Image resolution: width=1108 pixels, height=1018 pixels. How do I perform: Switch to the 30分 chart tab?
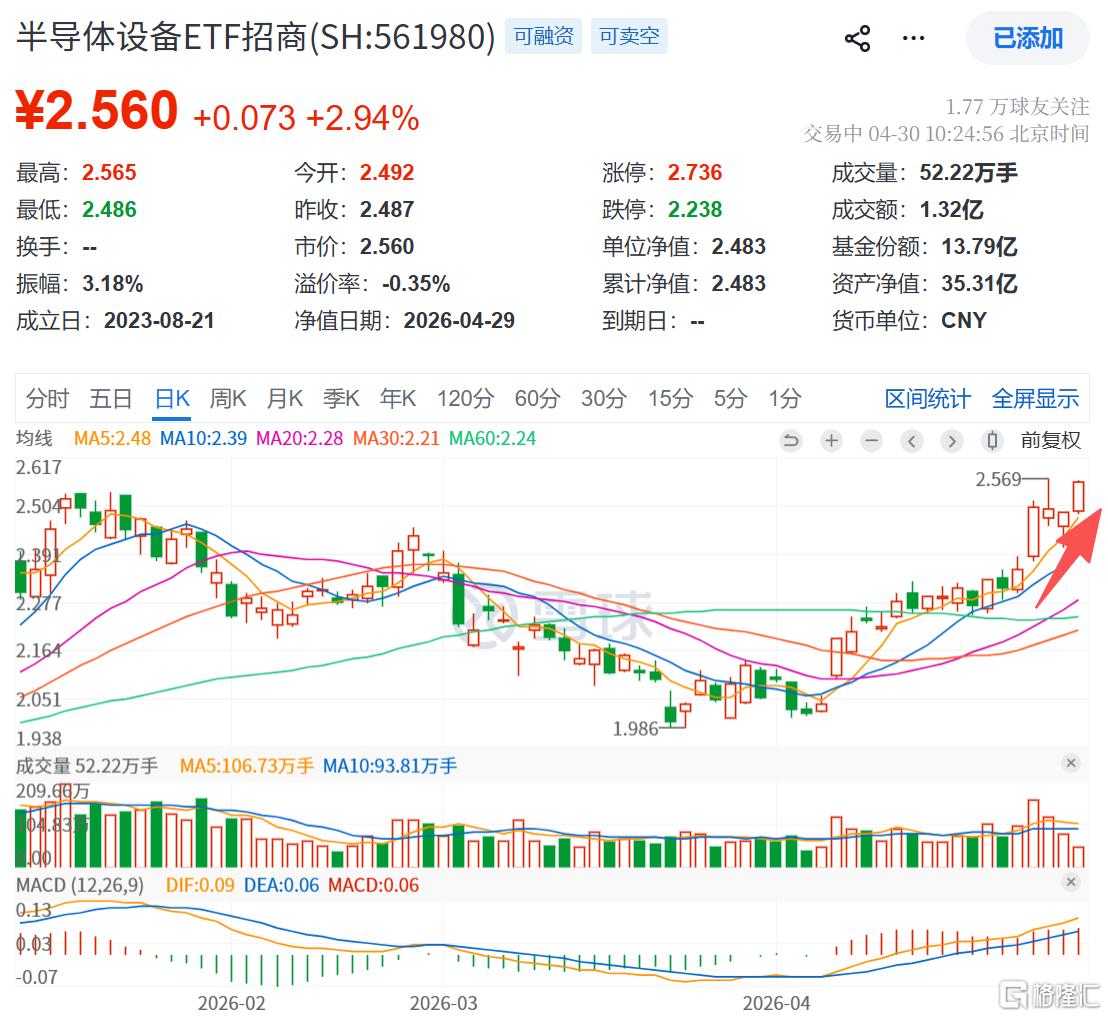click(603, 398)
